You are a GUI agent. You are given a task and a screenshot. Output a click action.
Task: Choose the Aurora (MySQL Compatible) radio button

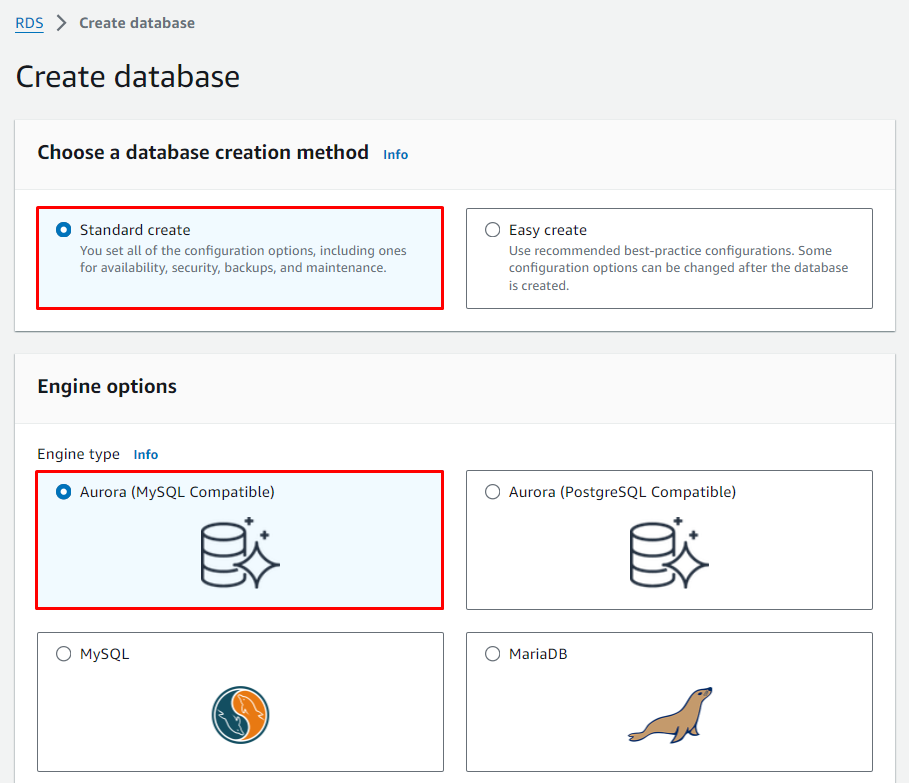(x=64, y=492)
